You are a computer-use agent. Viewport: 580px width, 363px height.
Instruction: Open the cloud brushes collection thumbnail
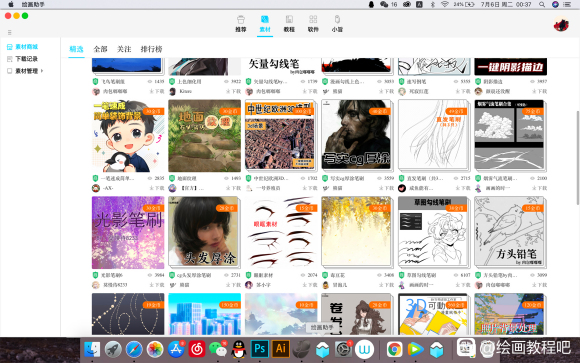510,135
